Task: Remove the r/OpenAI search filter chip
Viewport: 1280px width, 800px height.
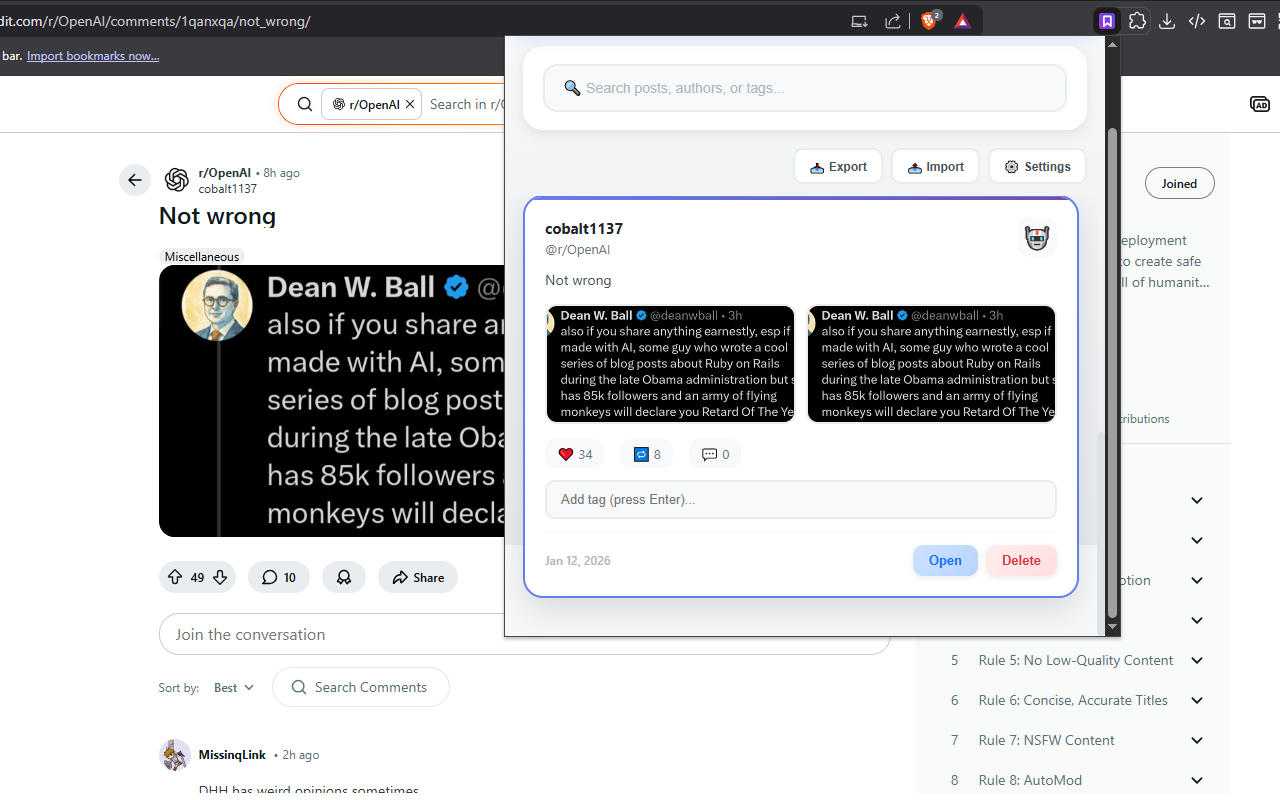Action: [410, 104]
